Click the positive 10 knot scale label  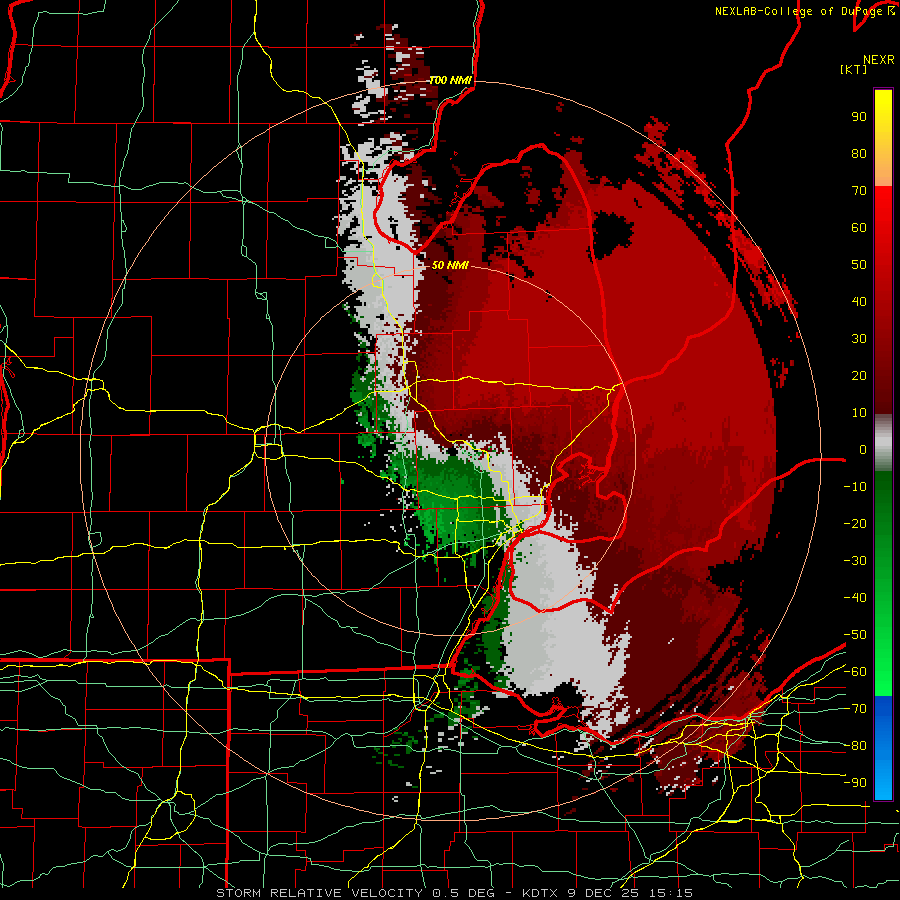[x=859, y=413]
